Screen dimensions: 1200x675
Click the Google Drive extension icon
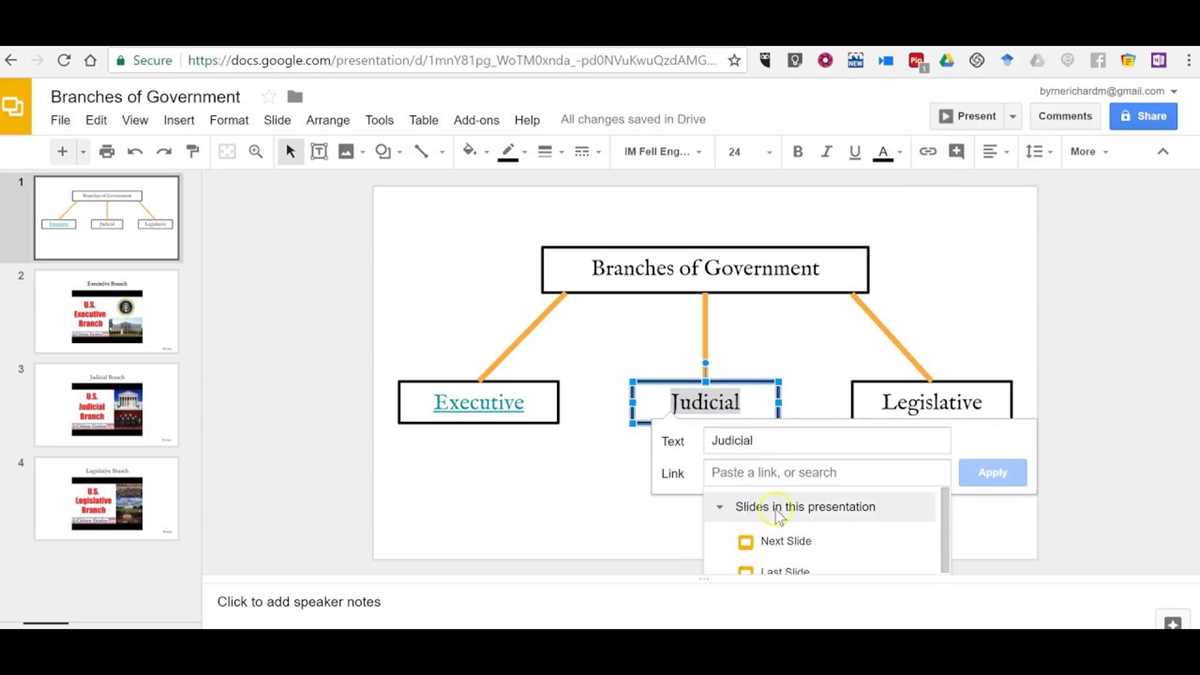click(x=946, y=60)
